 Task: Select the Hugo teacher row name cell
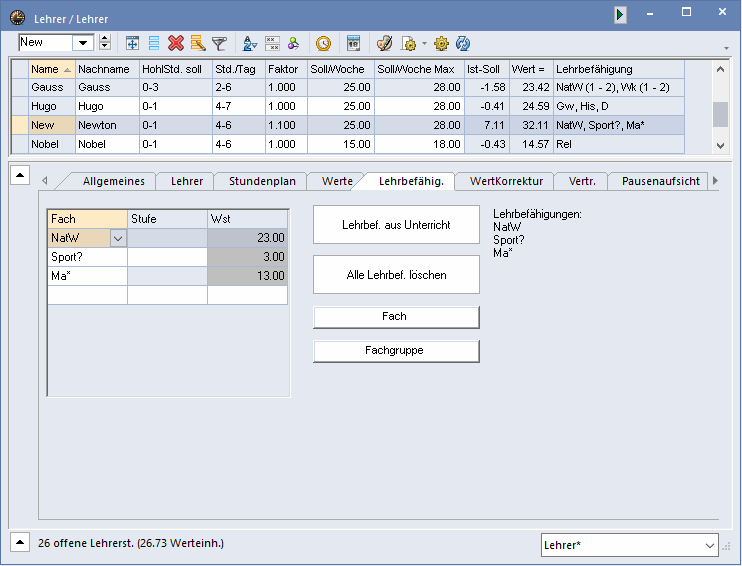point(52,106)
